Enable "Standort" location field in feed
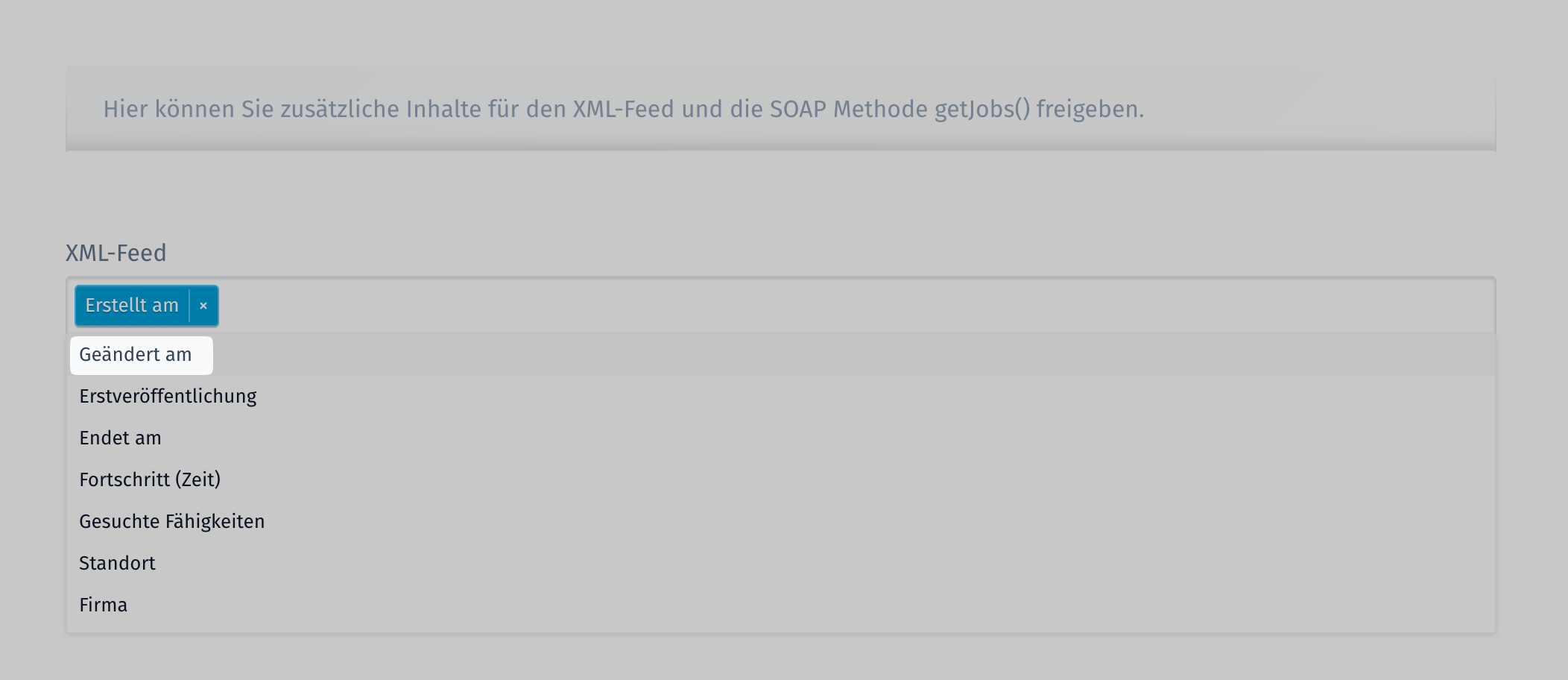This screenshot has height=680, width=1568. (117, 564)
